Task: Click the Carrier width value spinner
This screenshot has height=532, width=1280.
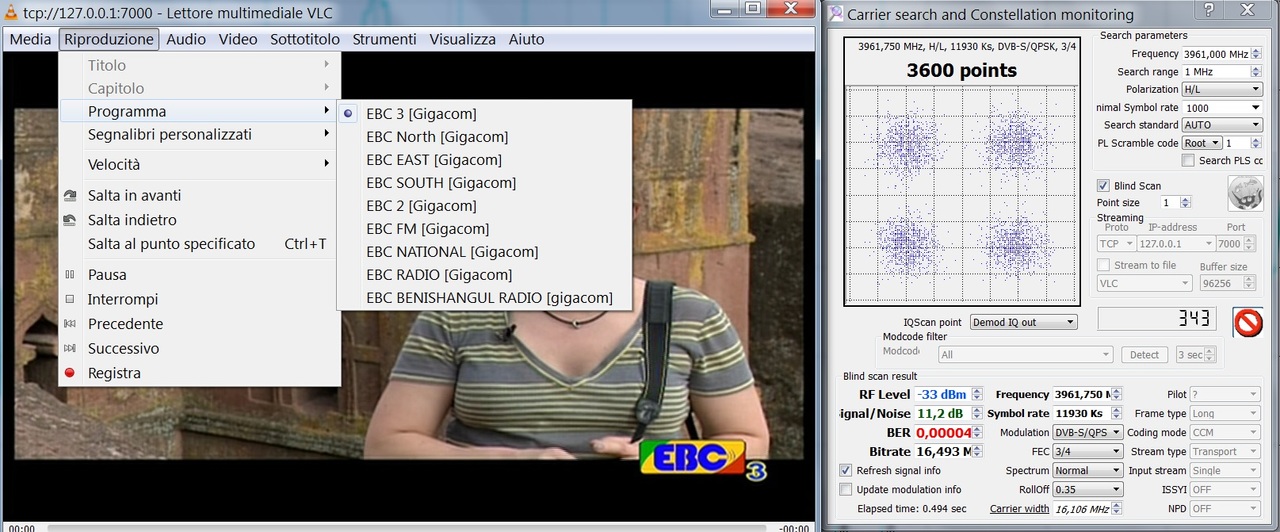Action: tap(1116, 509)
